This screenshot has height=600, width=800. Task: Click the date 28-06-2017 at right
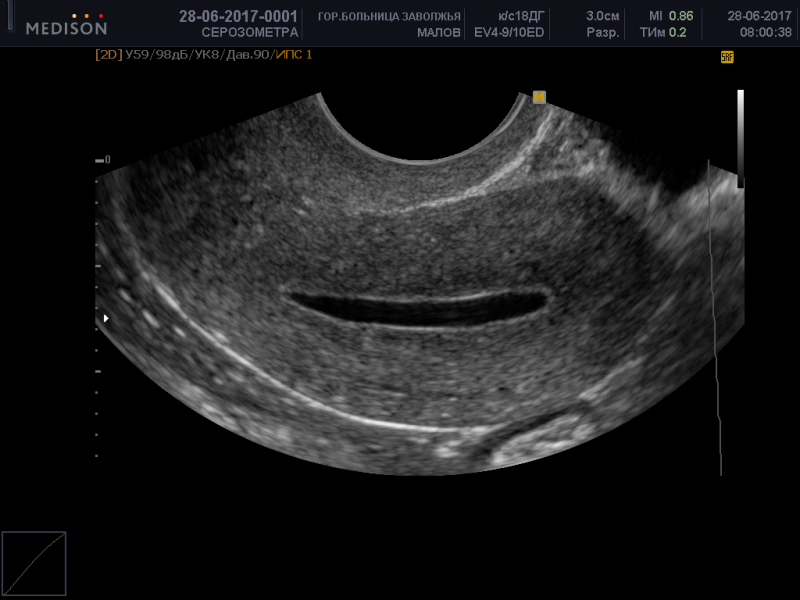click(759, 16)
